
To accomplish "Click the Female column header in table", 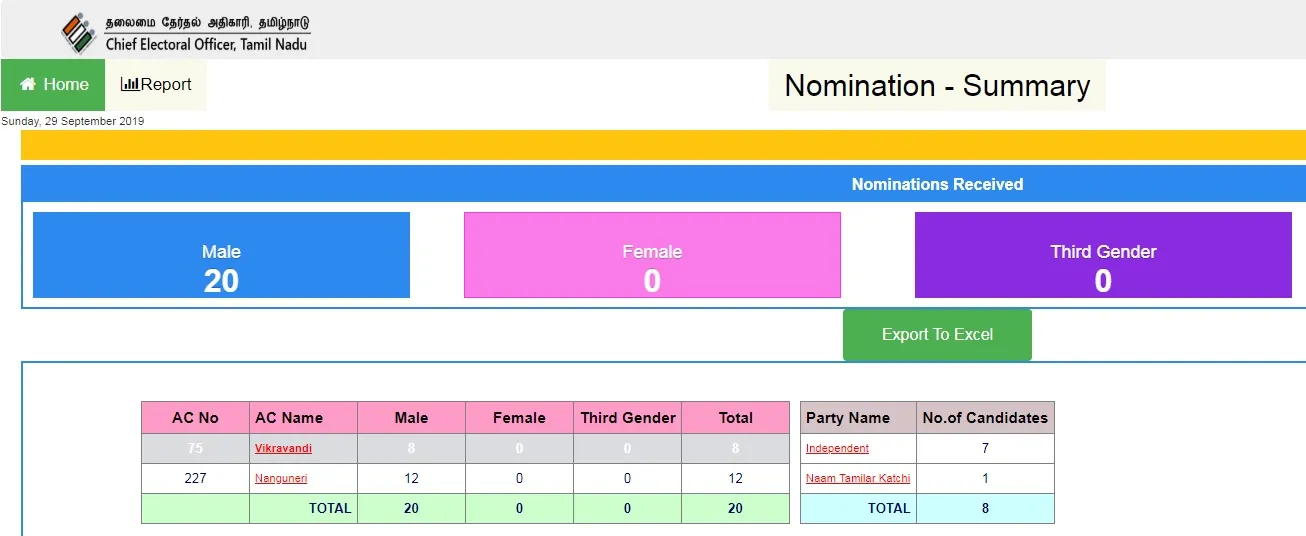I will [x=519, y=418].
